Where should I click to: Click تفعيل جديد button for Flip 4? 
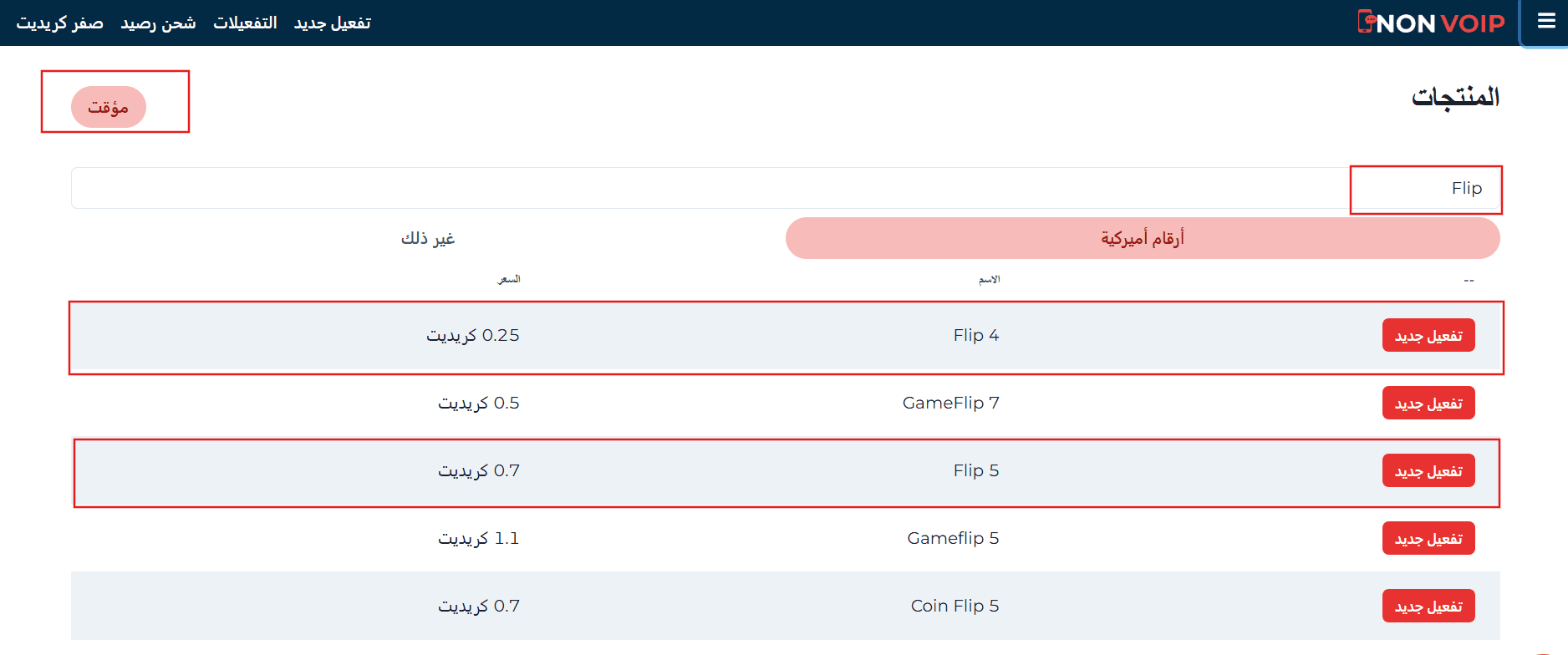tap(1428, 335)
